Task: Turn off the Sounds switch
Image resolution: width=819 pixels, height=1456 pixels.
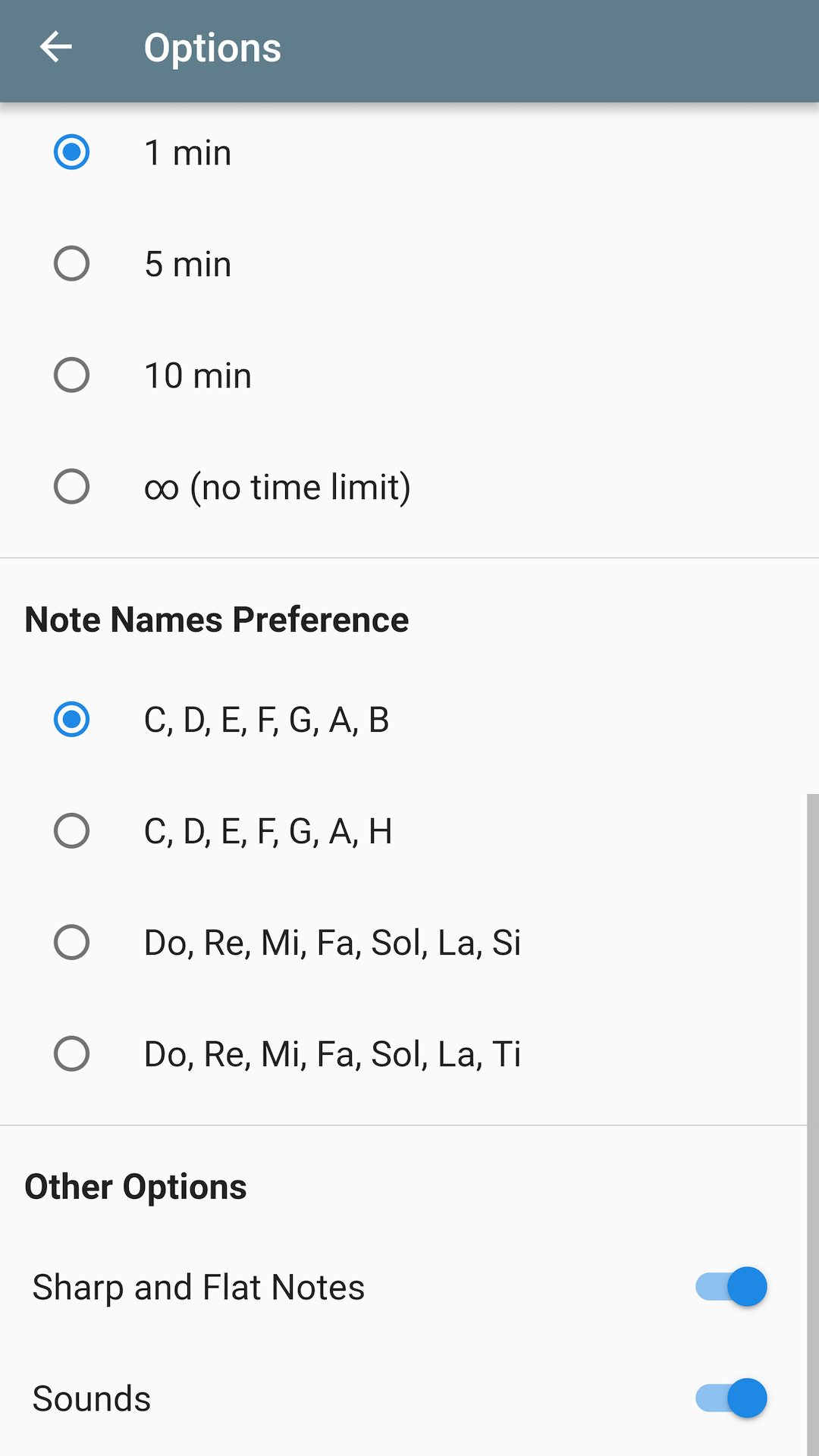Action: [731, 1398]
